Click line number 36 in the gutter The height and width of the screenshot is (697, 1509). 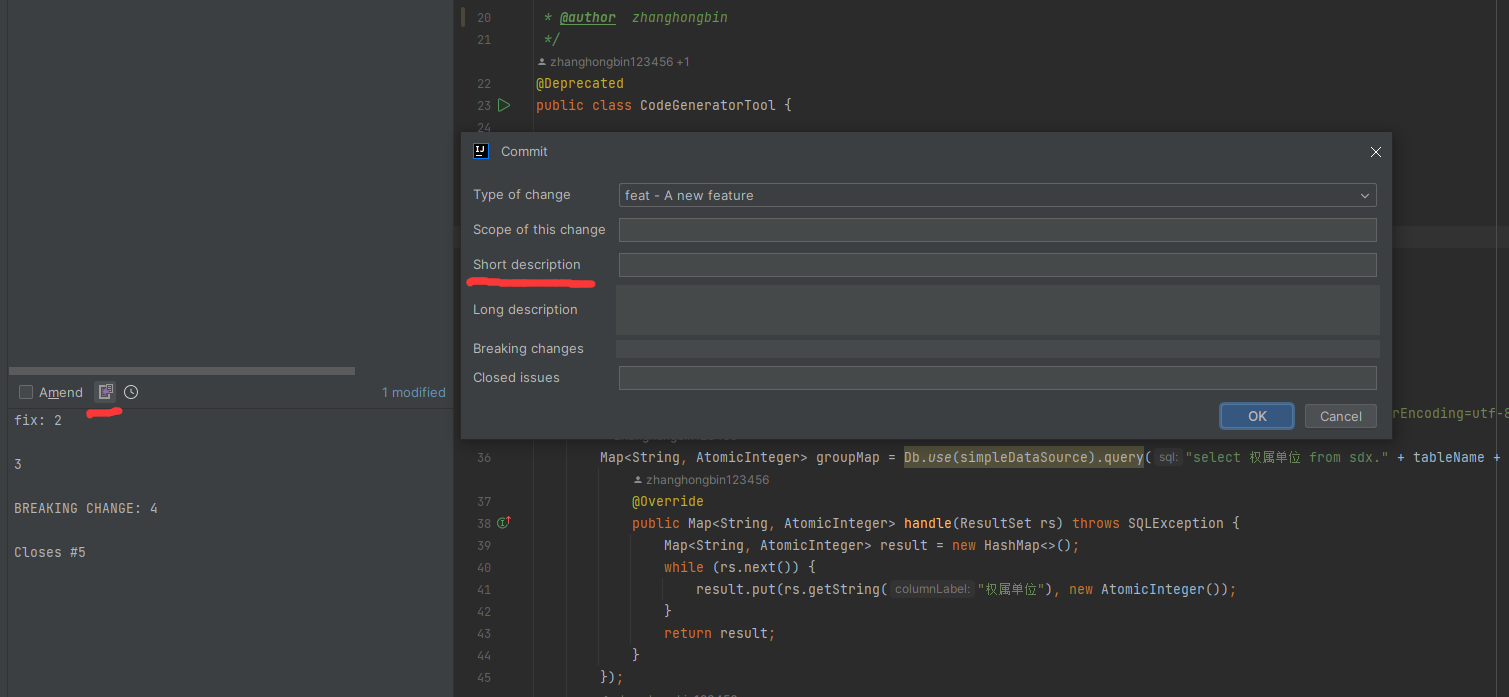click(483, 457)
